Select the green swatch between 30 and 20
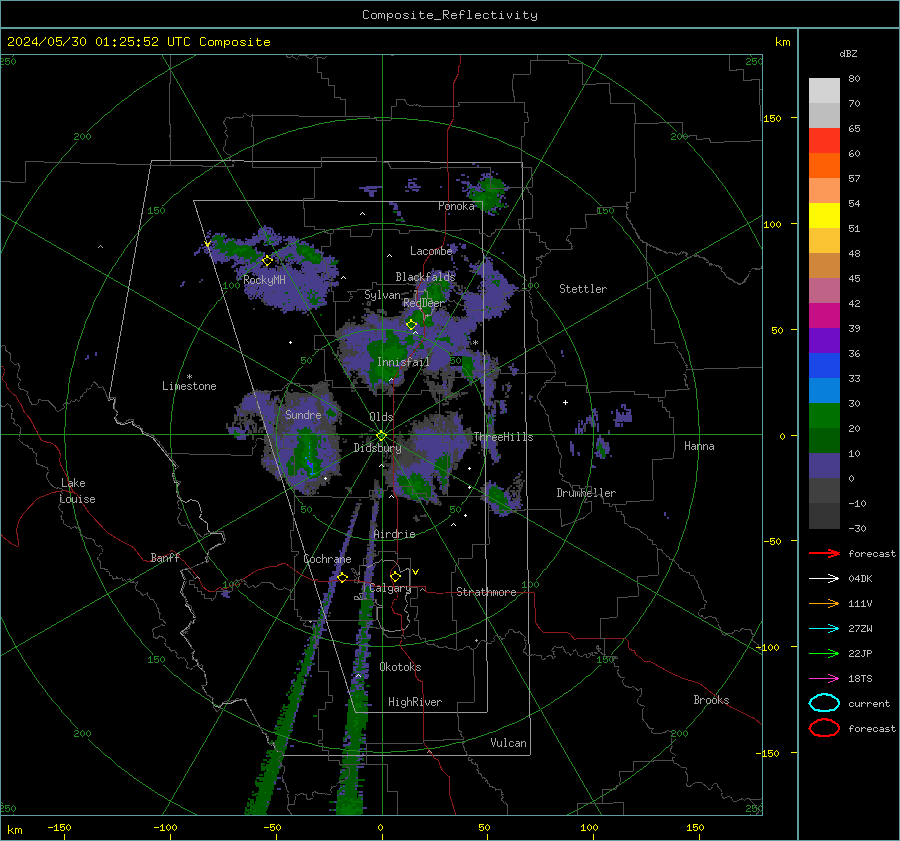This screenshot has height=841, width=900. pyautogui.click(x=824, y=415)
